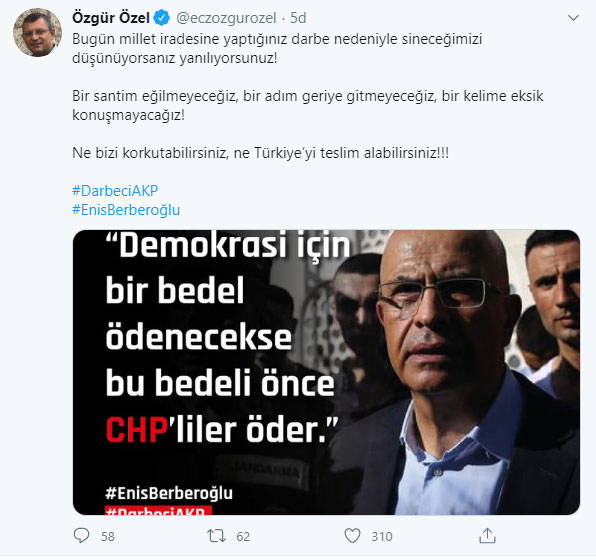This screenshot has height=560, width=596.
Task: Click the reply speech bubble icon
Action: tap(81, 535)
